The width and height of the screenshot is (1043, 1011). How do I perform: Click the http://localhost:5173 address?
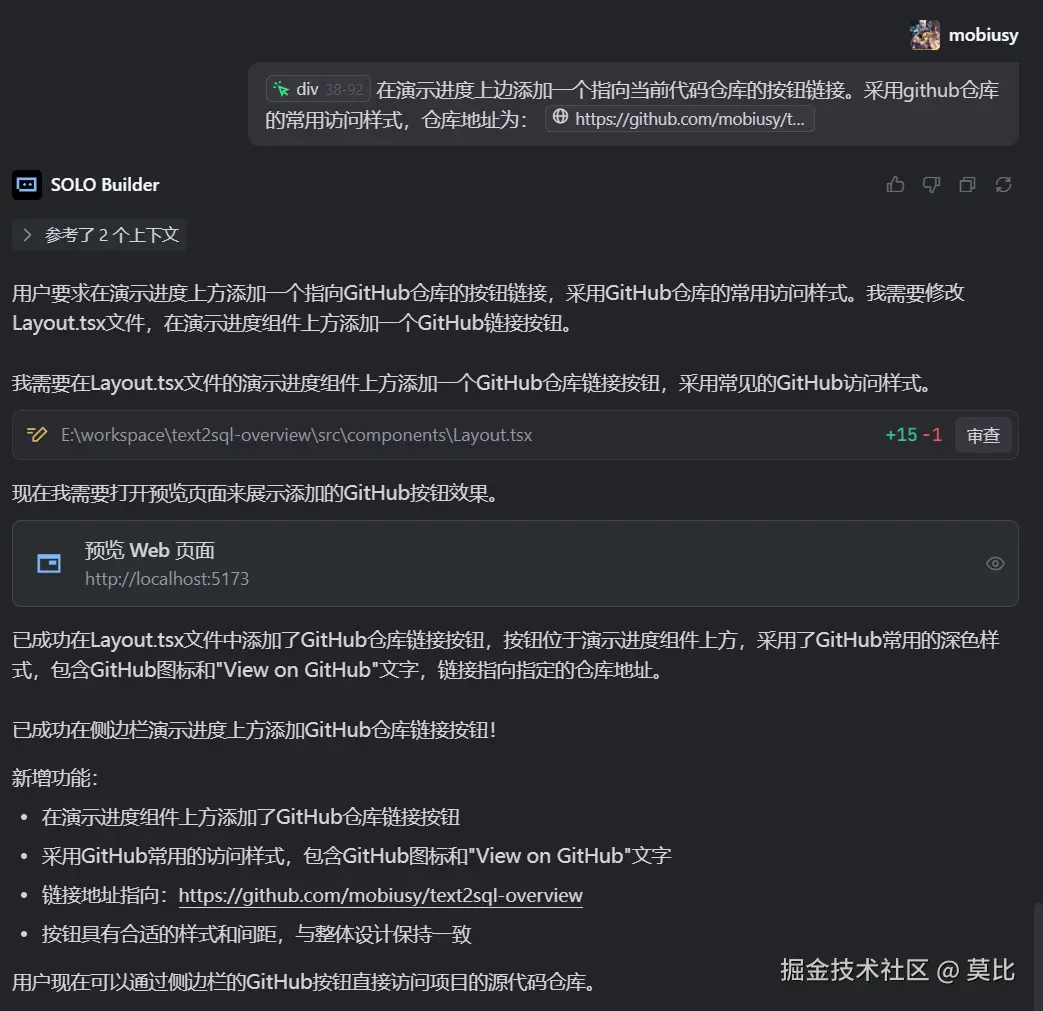coord(167,579)
